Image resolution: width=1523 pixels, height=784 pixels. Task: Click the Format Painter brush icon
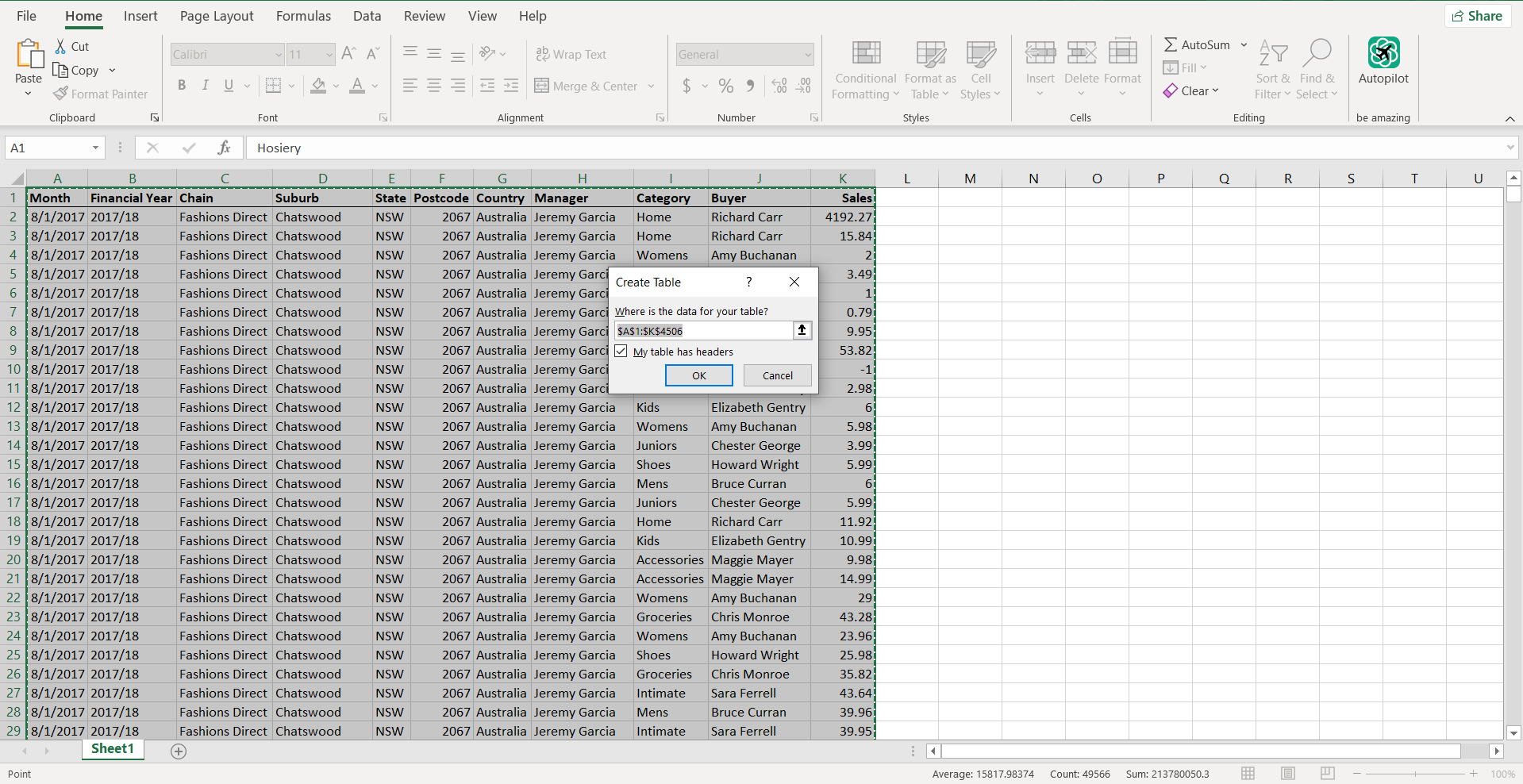[60, 94]
